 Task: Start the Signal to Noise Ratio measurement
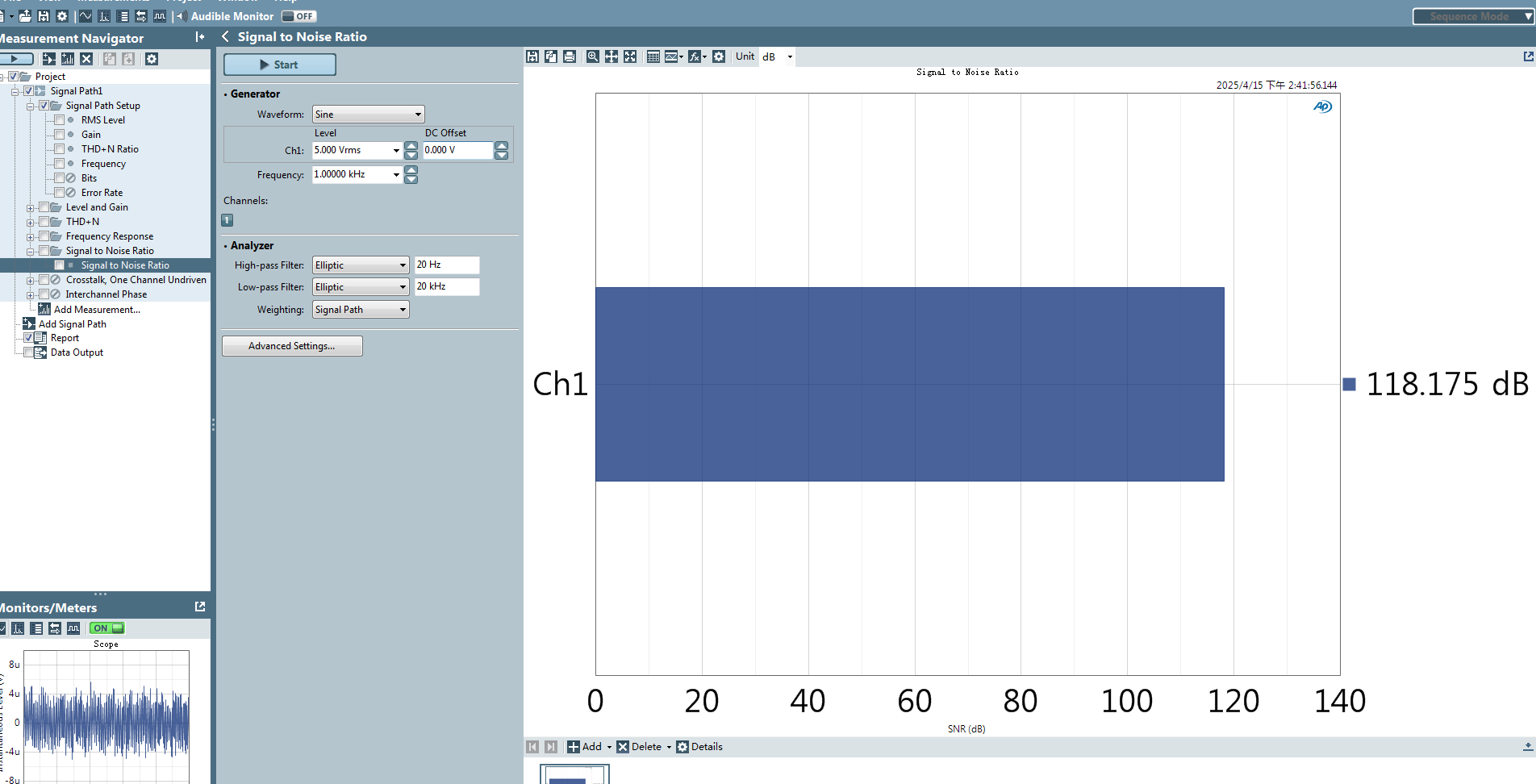(x=279, y=65)
